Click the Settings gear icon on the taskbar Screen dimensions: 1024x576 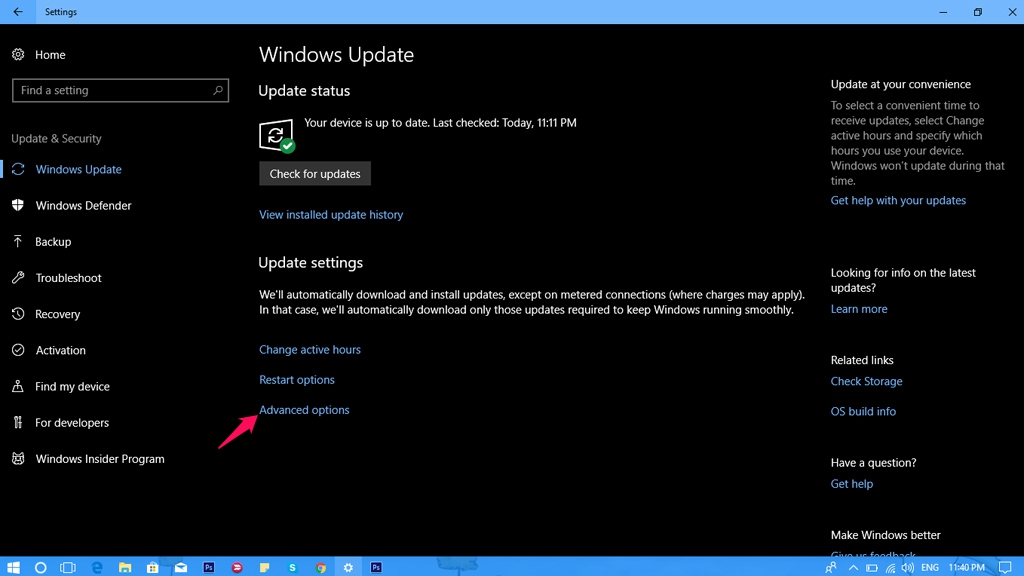pos(348,567)
